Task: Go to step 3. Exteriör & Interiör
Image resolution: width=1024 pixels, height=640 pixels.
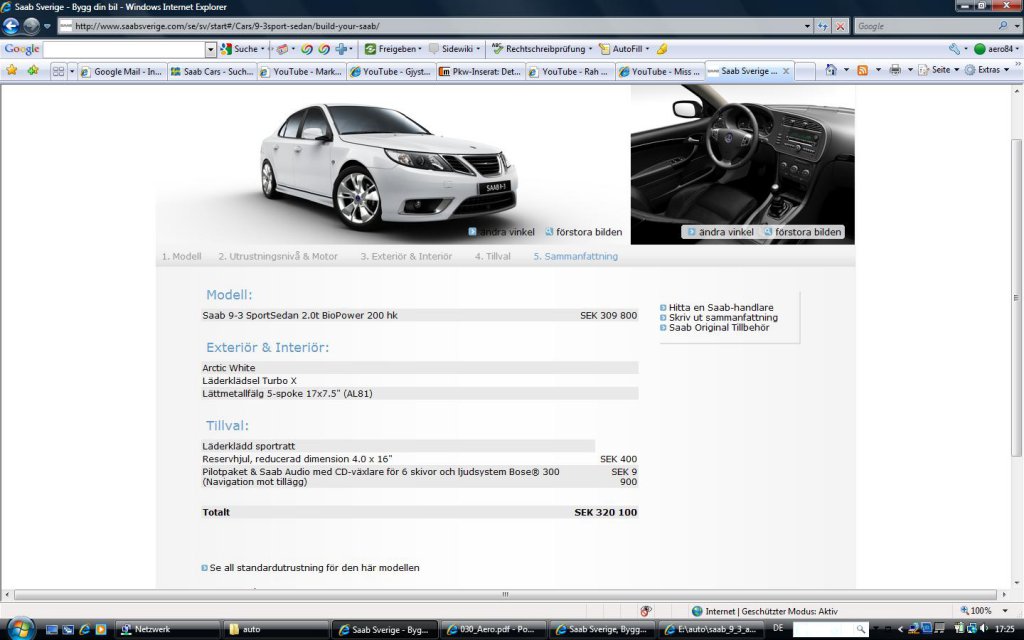Action: [406, 257]
